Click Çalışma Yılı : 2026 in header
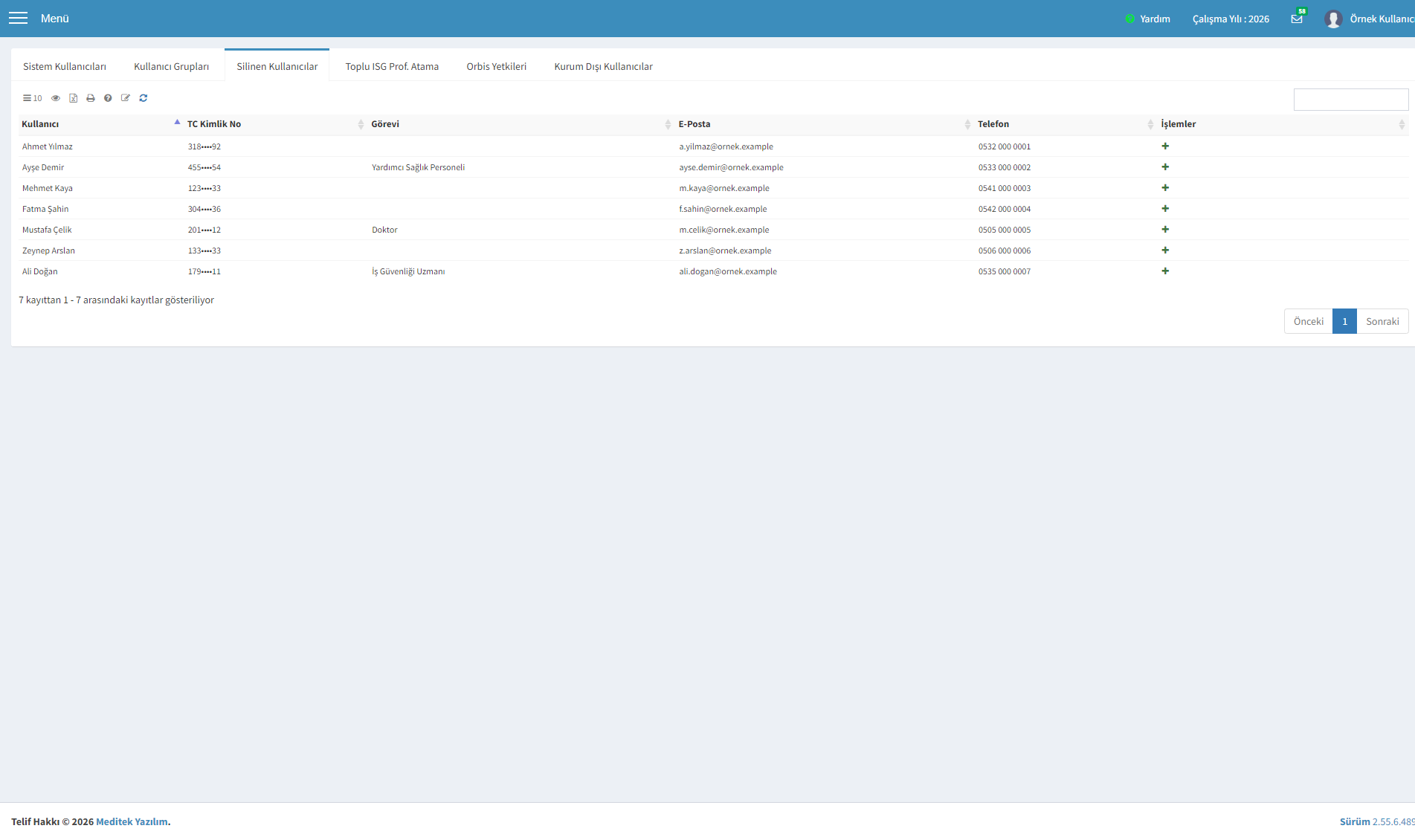This screenshot has width=1415, height=840. pos(1231,19)
